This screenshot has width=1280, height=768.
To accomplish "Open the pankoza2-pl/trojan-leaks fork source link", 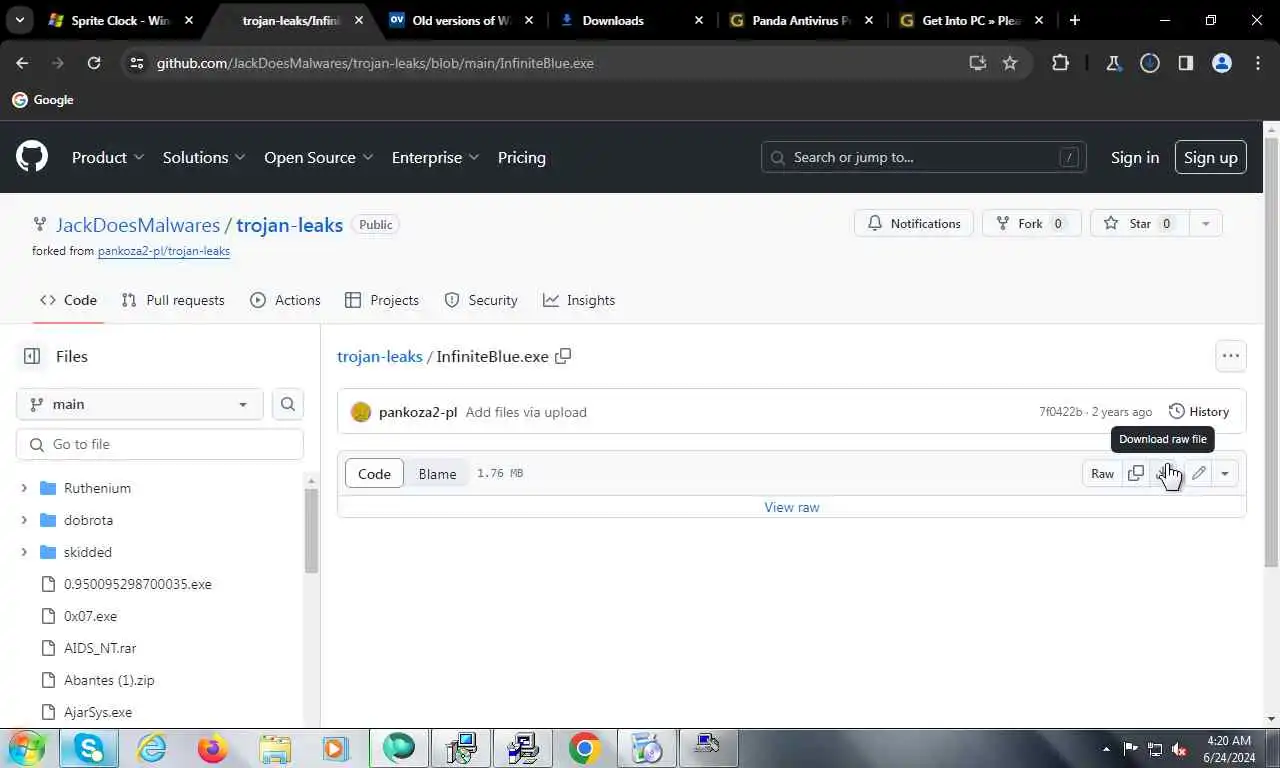I will point(164,251).
